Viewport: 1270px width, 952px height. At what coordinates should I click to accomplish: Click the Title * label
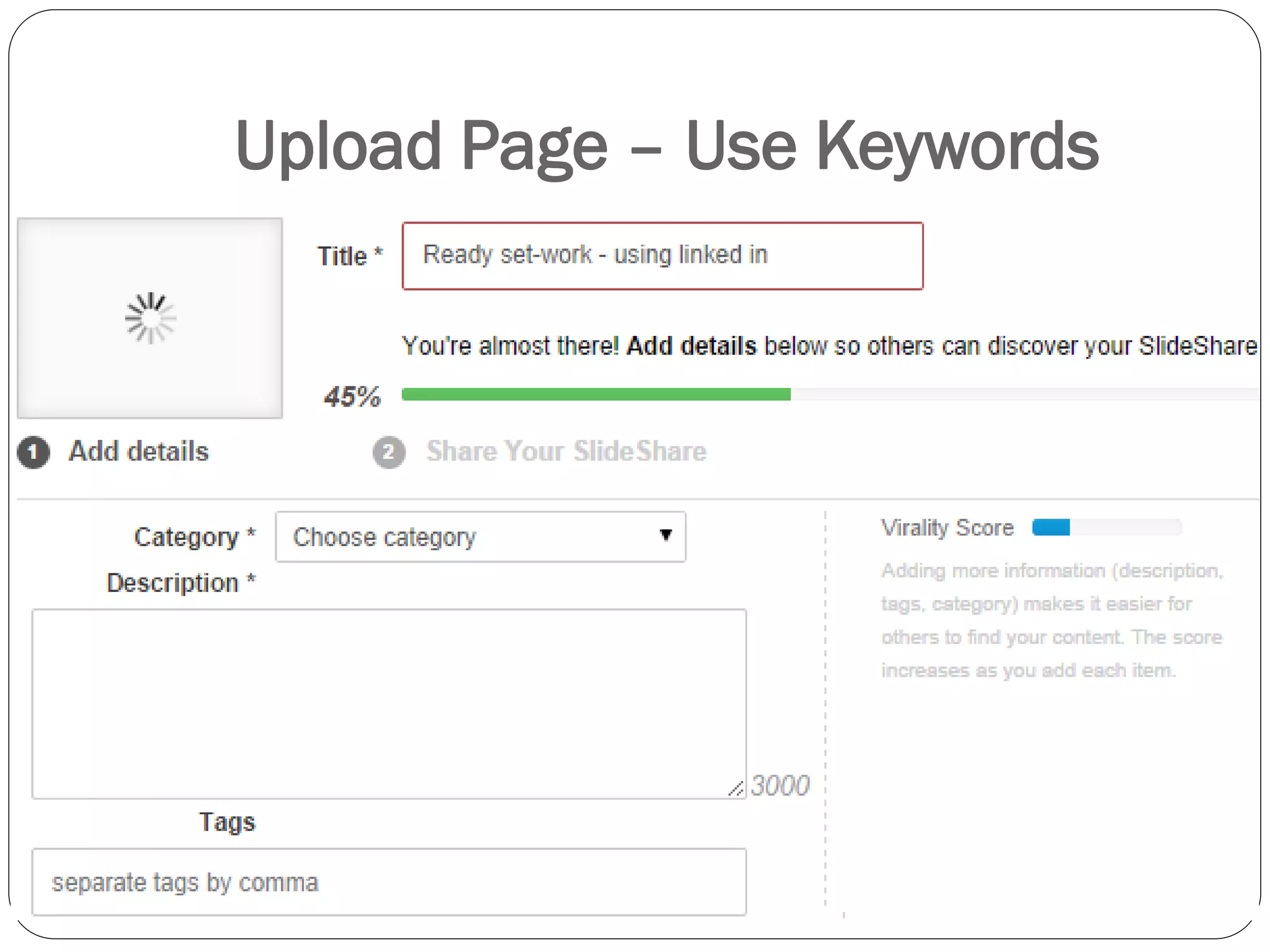pyautogui.click(x=350, y=256)
